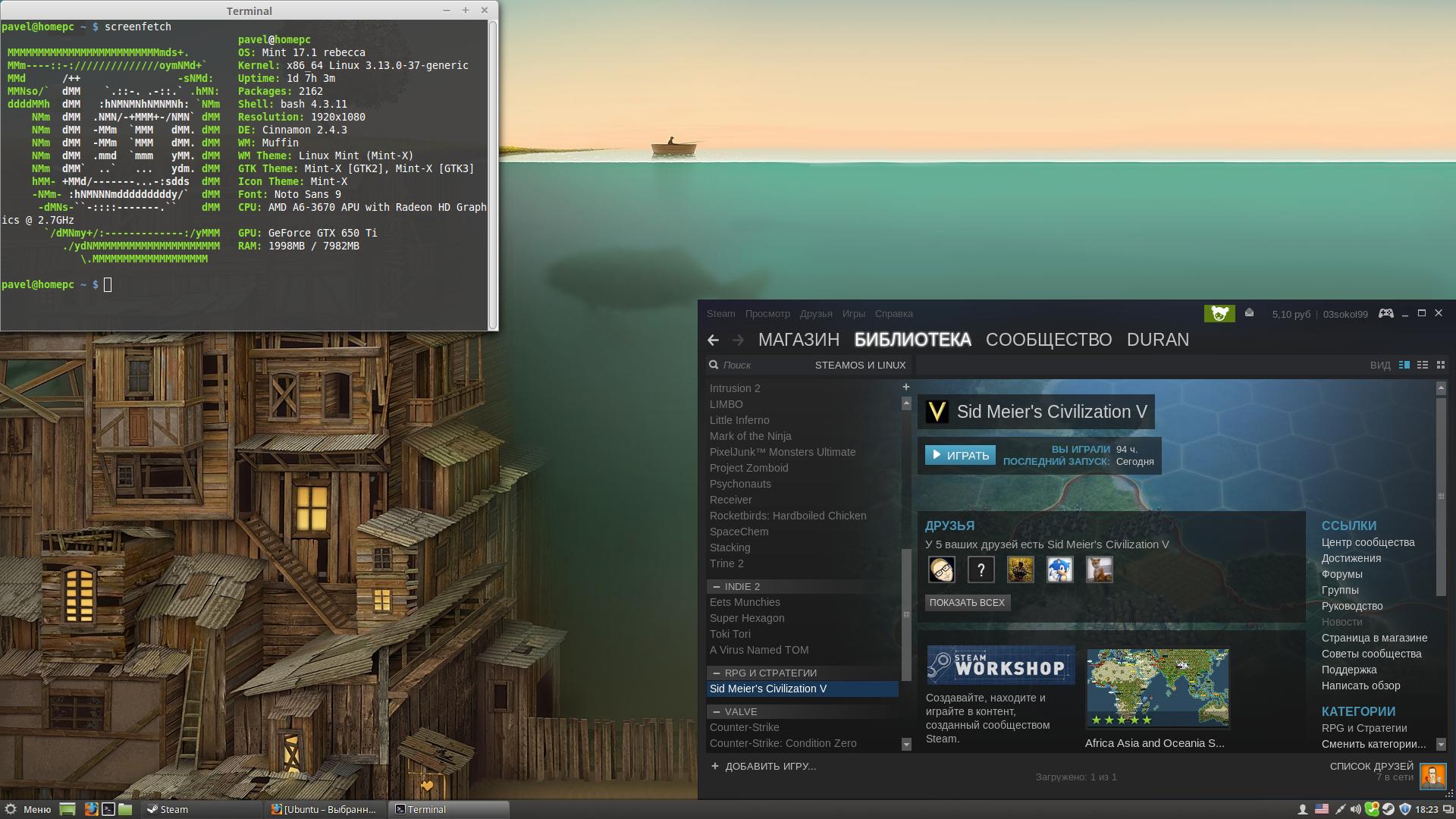The height and width of the screenshot is (819, 1456).
Task: Open the Sonic friend avatar
Action: (1060, 570)
